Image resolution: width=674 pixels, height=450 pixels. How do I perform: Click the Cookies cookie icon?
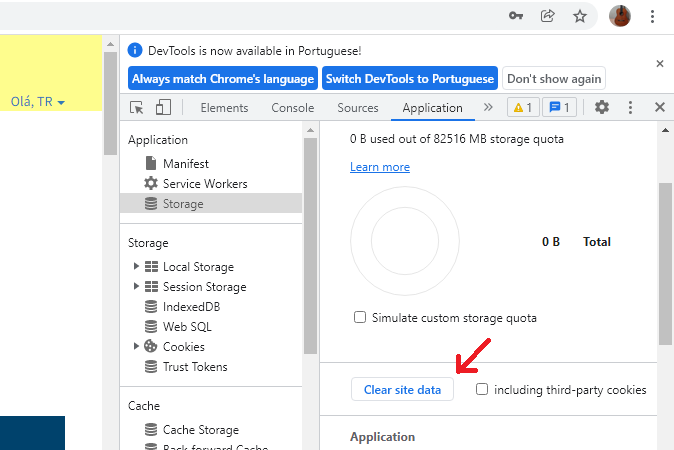point(150,346)
